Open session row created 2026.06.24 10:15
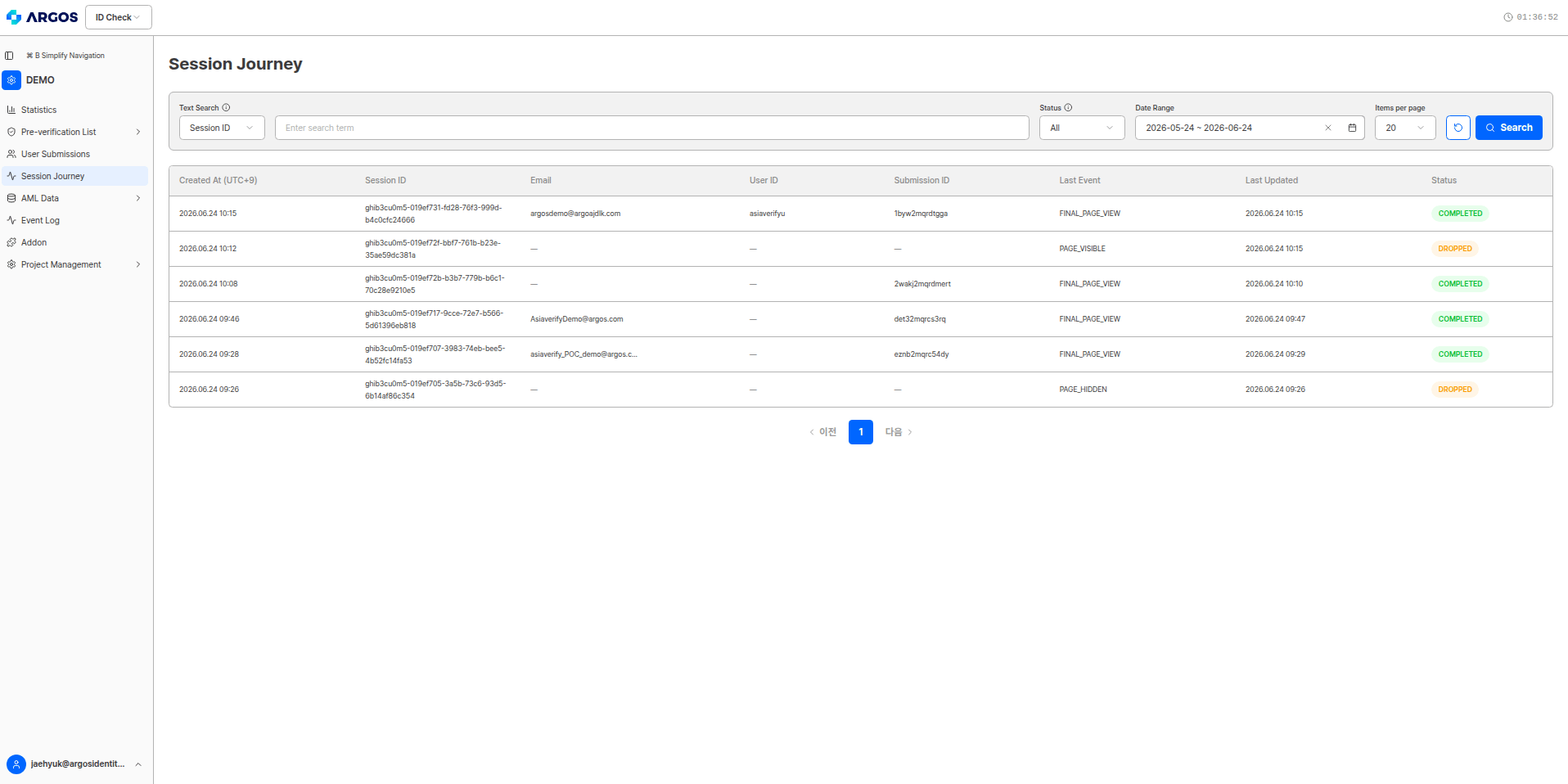1568x784 pixels. (x=861, y=214)
